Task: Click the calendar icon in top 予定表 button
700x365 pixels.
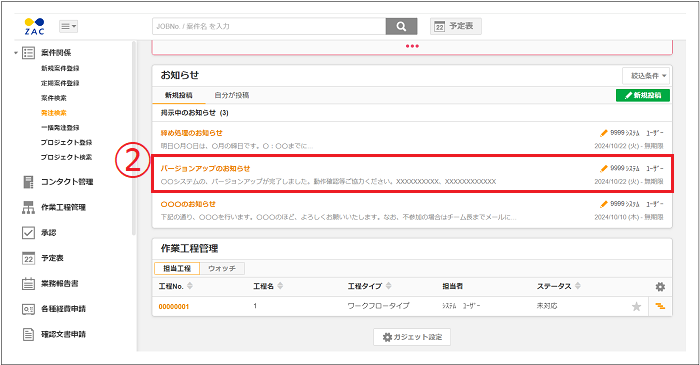Action: 440,27
